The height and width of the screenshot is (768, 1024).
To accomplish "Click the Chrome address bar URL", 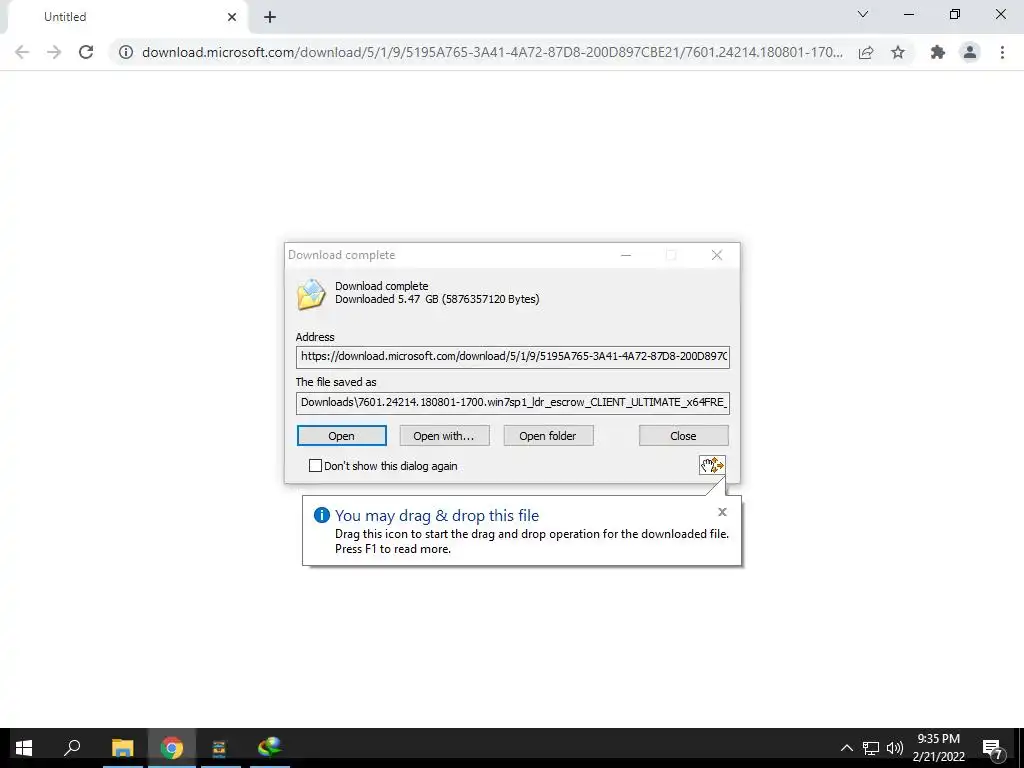I will [x=492, y=52].
